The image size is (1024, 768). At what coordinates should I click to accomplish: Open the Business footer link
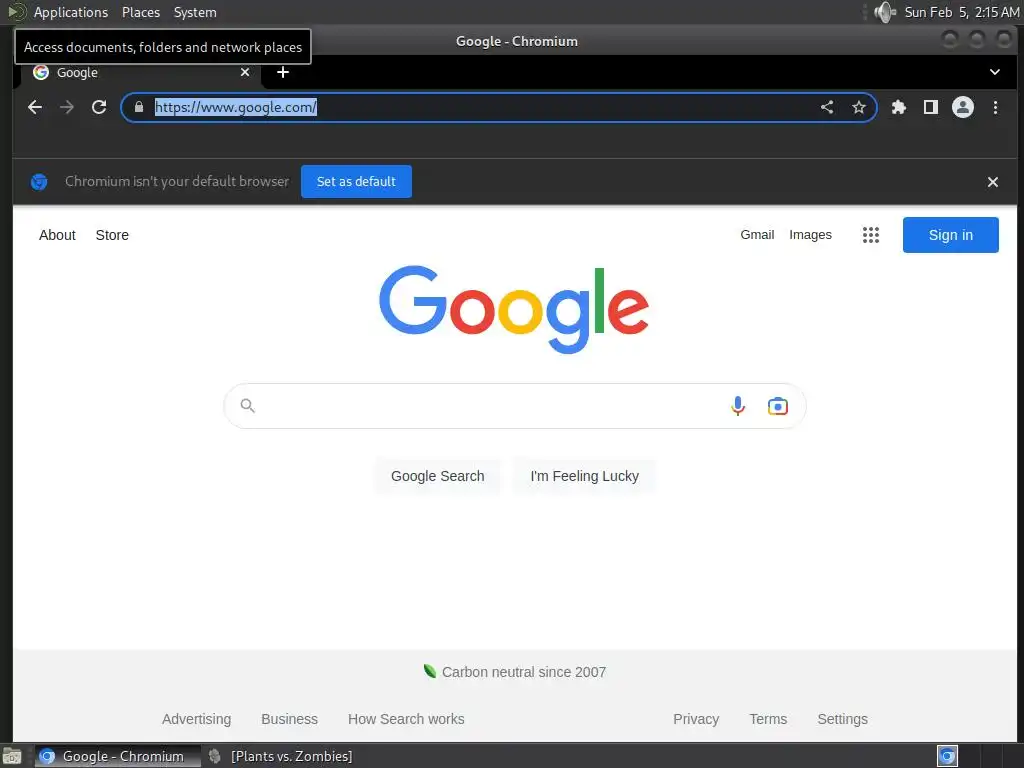point(289,719)
